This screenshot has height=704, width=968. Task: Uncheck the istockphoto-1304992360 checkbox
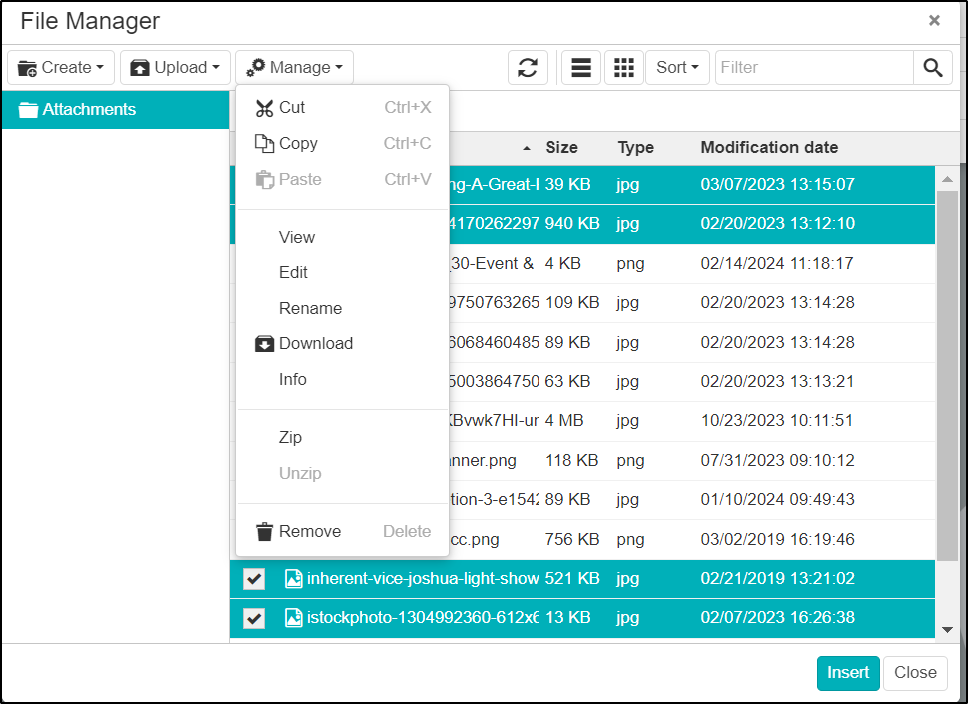point(254,618)
